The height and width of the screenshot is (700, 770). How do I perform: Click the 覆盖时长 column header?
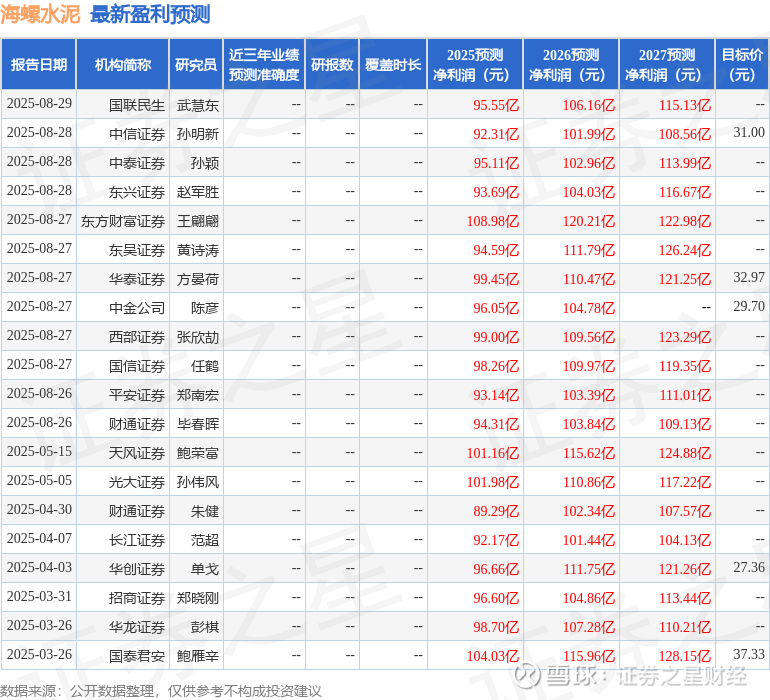pos(393,64)
